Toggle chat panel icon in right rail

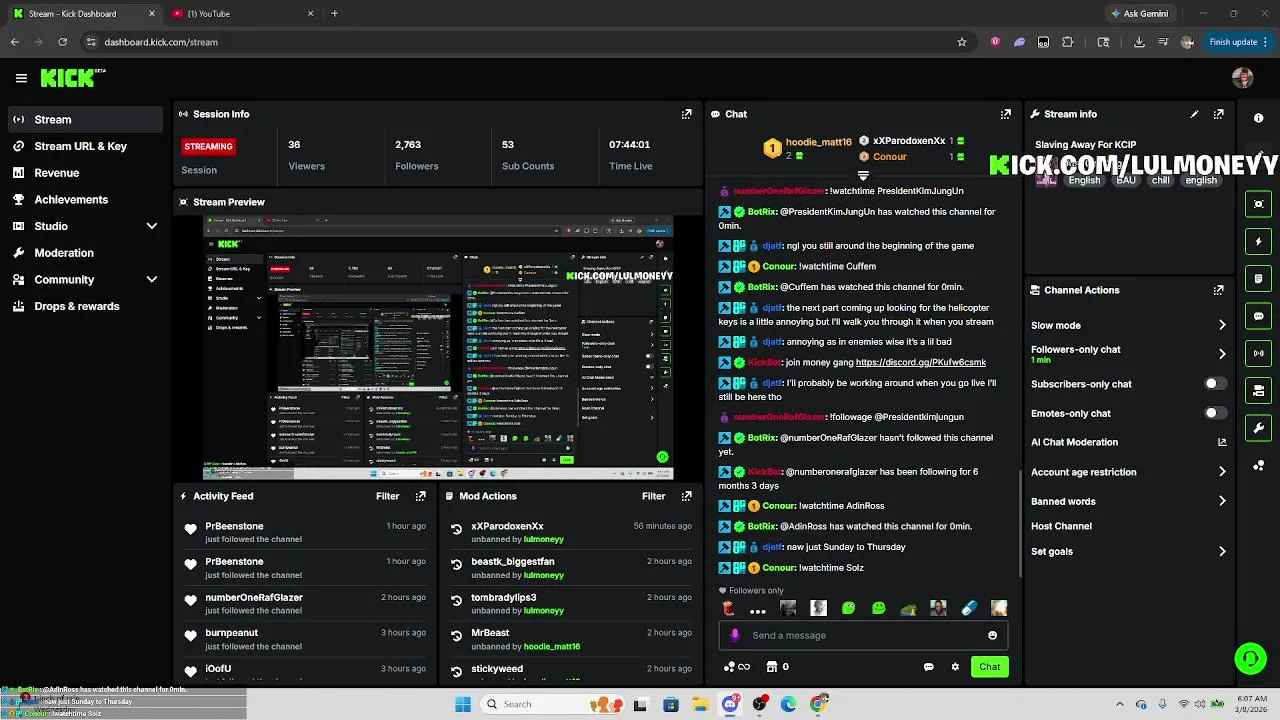coord(1258,316)
